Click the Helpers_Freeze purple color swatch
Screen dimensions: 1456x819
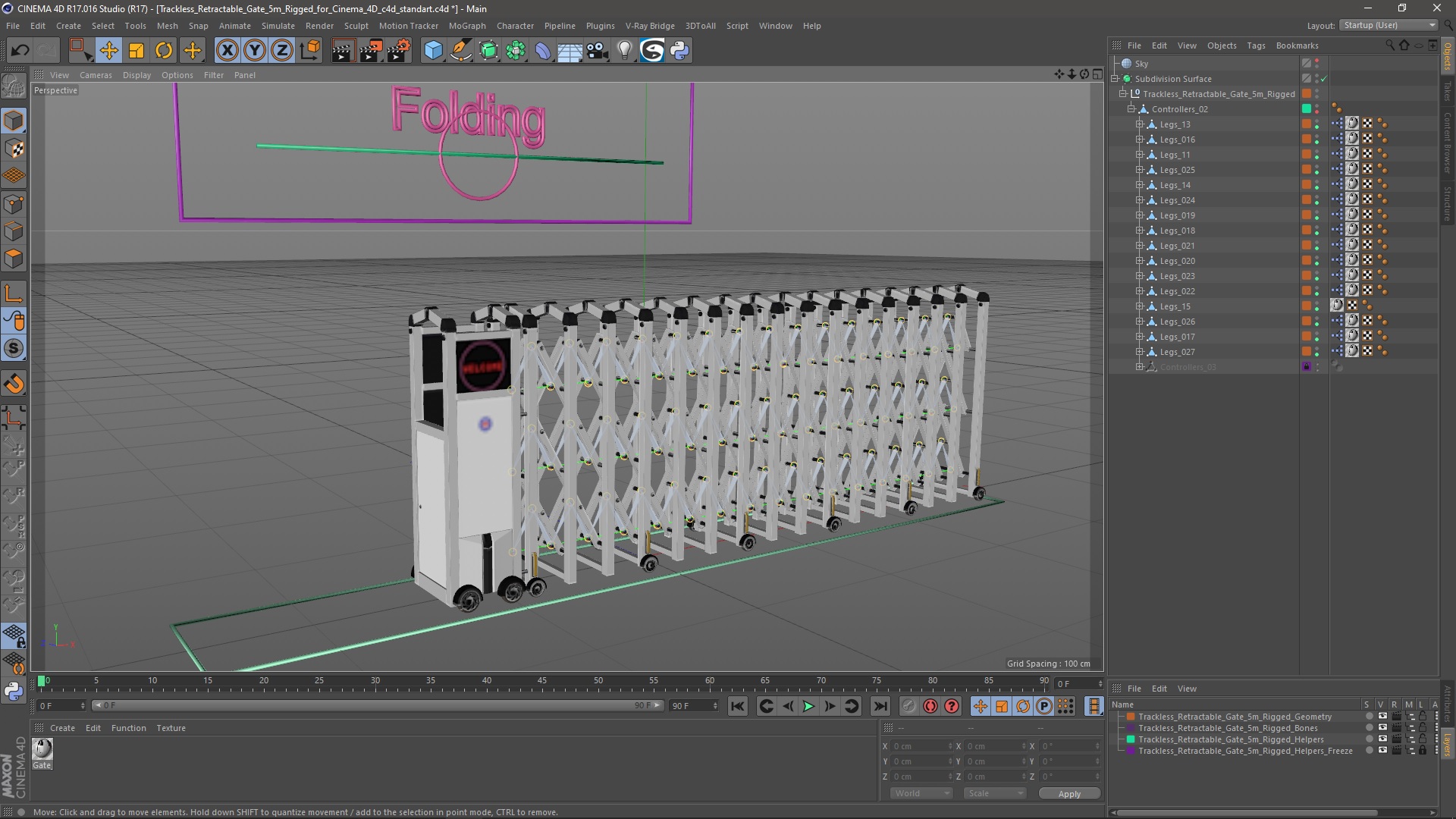coord(1131,751)
